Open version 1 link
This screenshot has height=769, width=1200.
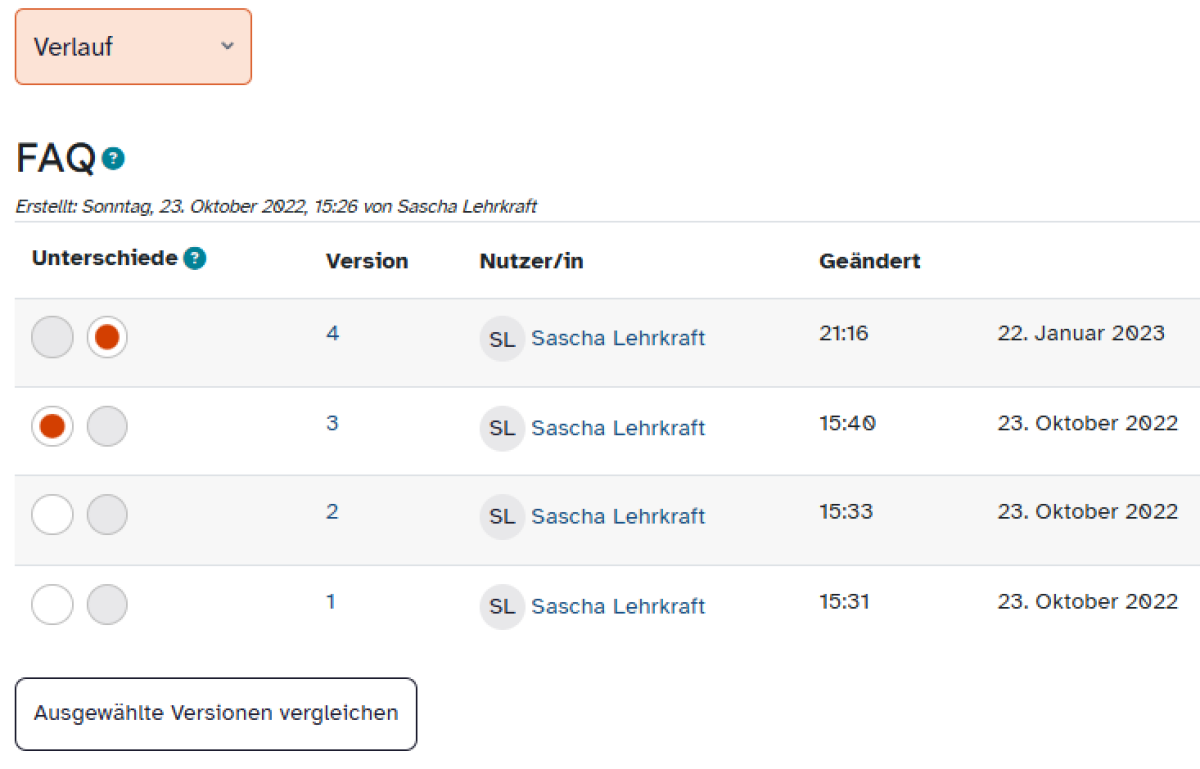(x=331, y=602)
